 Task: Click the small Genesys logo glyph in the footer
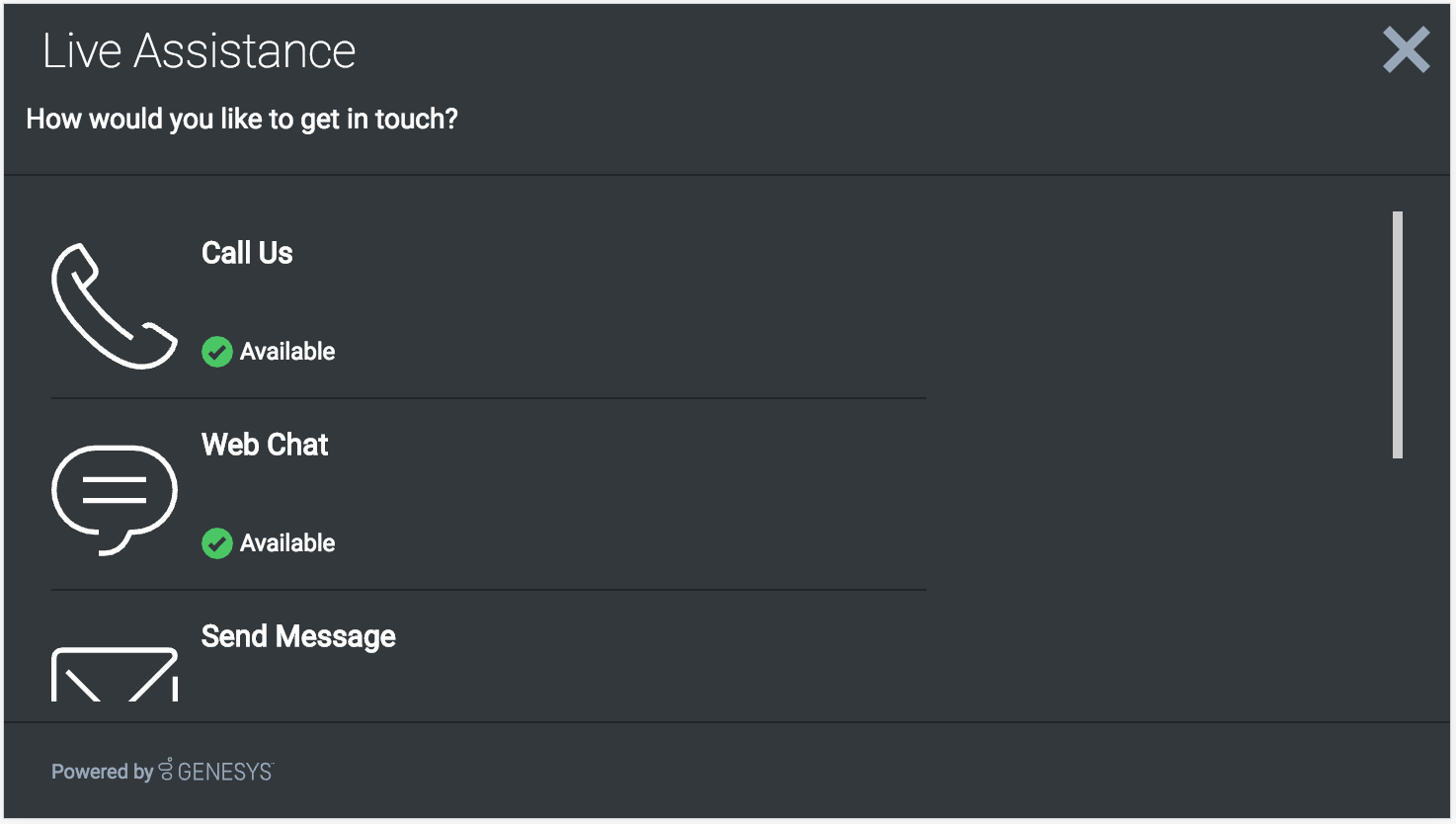[166, 770]
